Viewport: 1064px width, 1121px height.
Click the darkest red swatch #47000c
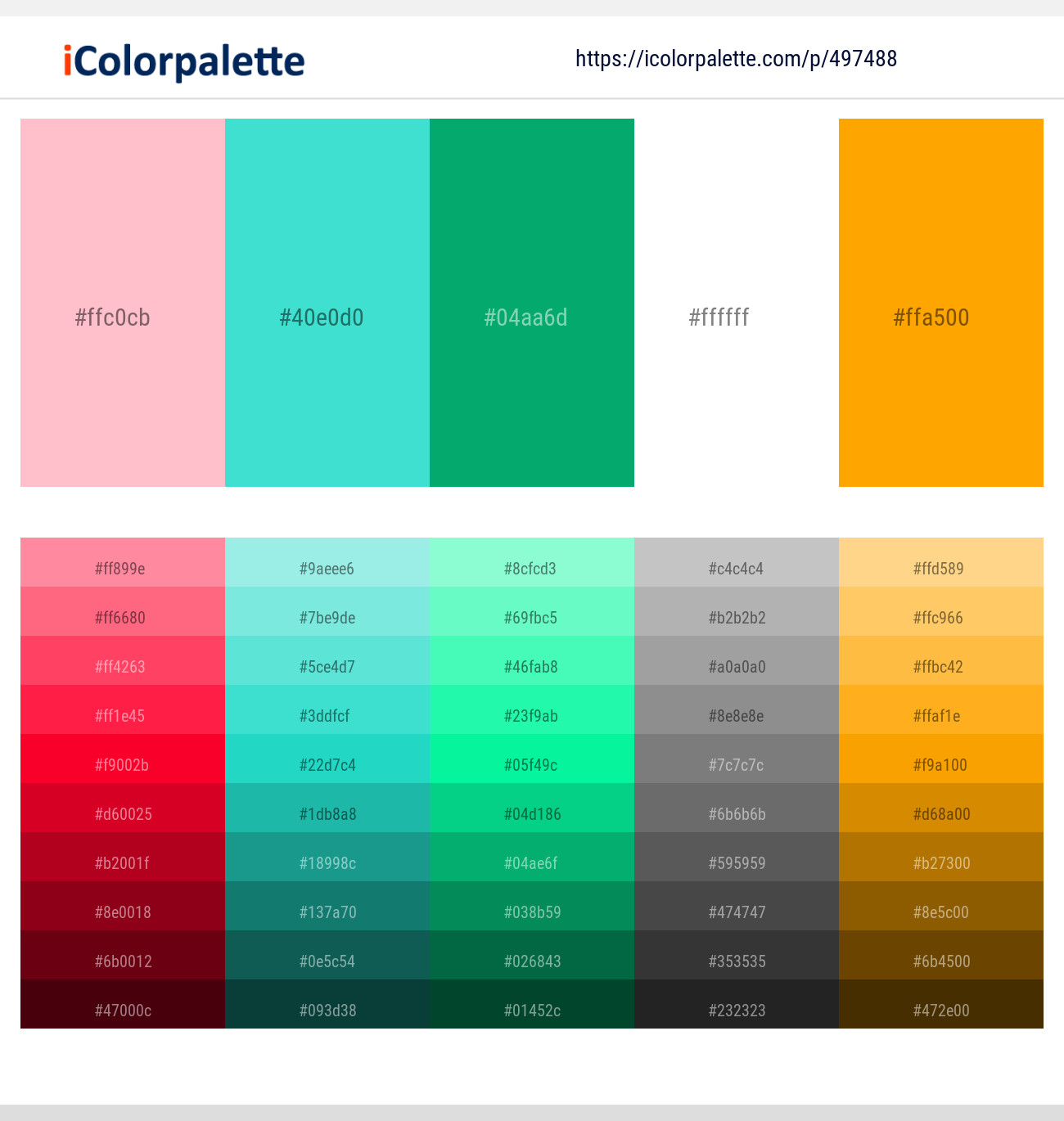click(x=122, y=1011)
